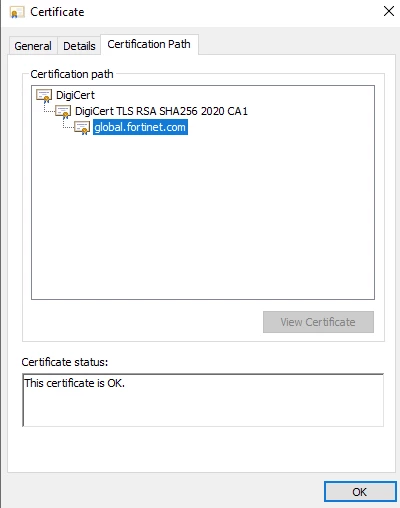Click the Certificate title bar icon

click(17, 12)
